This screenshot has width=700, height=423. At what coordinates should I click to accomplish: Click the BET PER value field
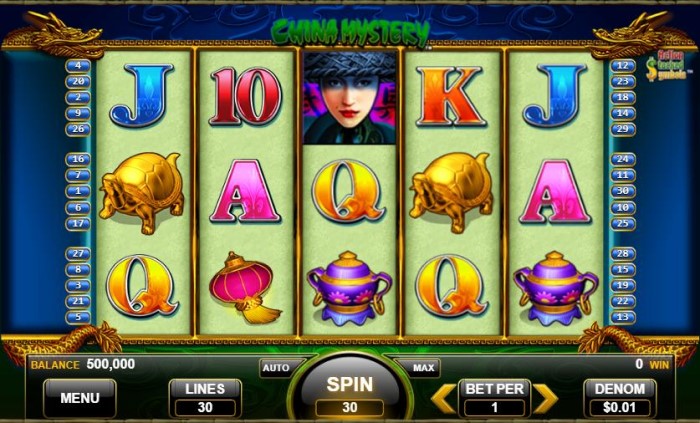(495, 407)
